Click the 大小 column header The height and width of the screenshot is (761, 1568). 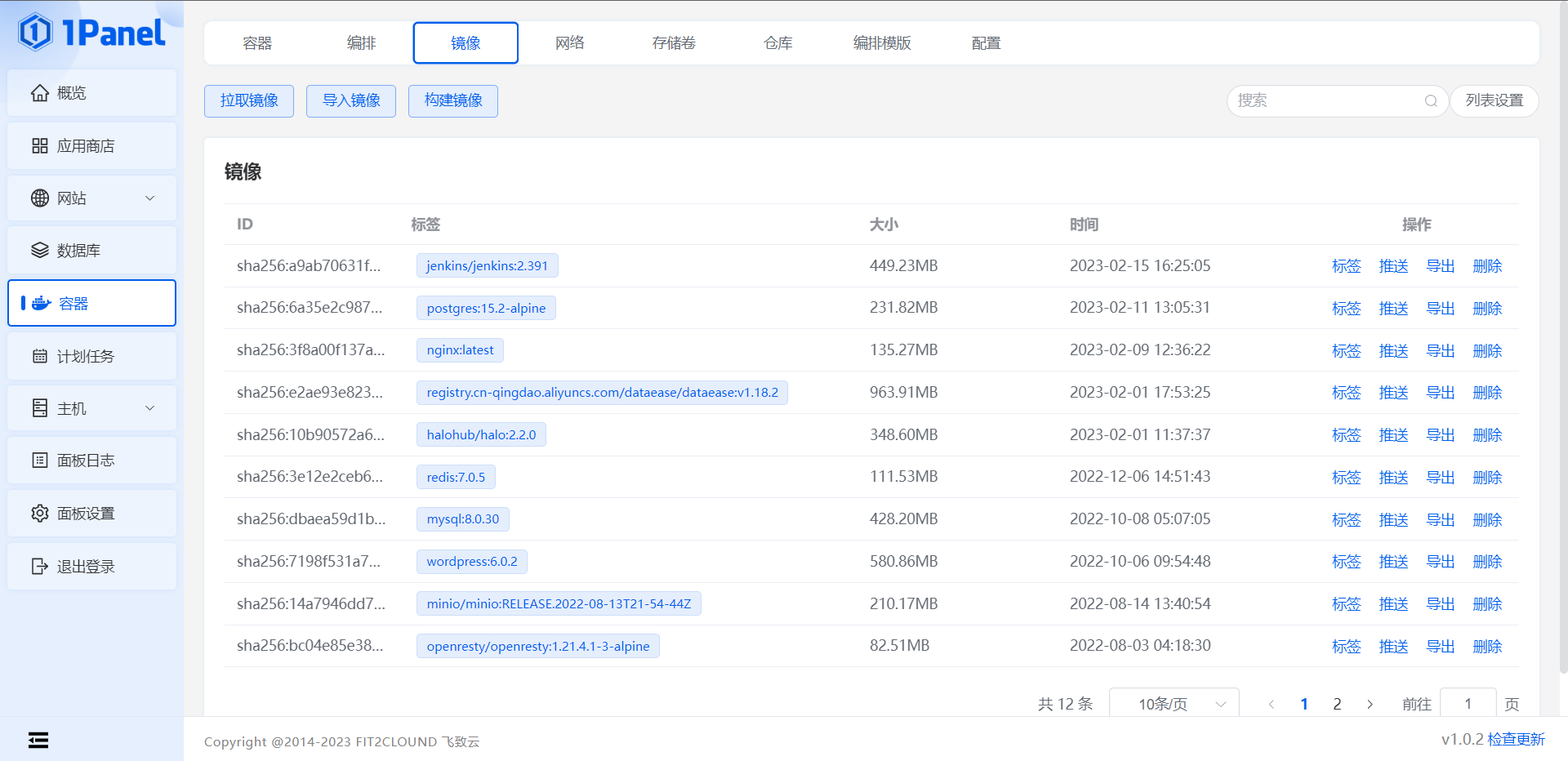[884, 225]
